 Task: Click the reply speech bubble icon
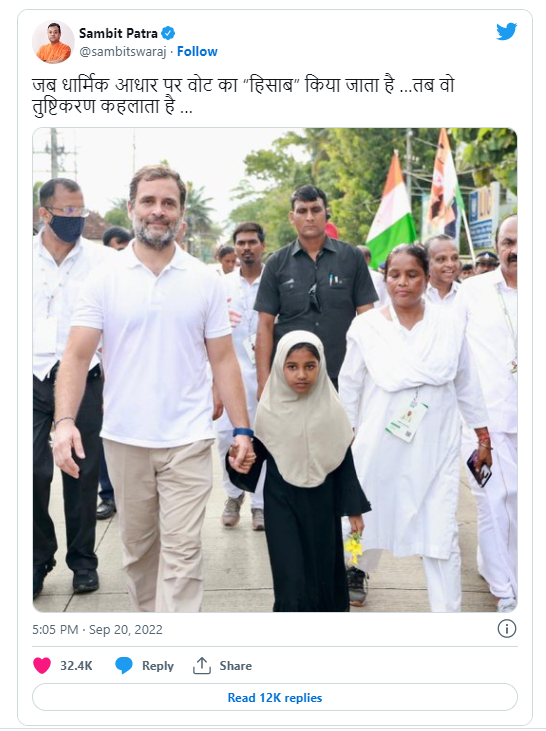pyautogui.click(x=124, y=665)
